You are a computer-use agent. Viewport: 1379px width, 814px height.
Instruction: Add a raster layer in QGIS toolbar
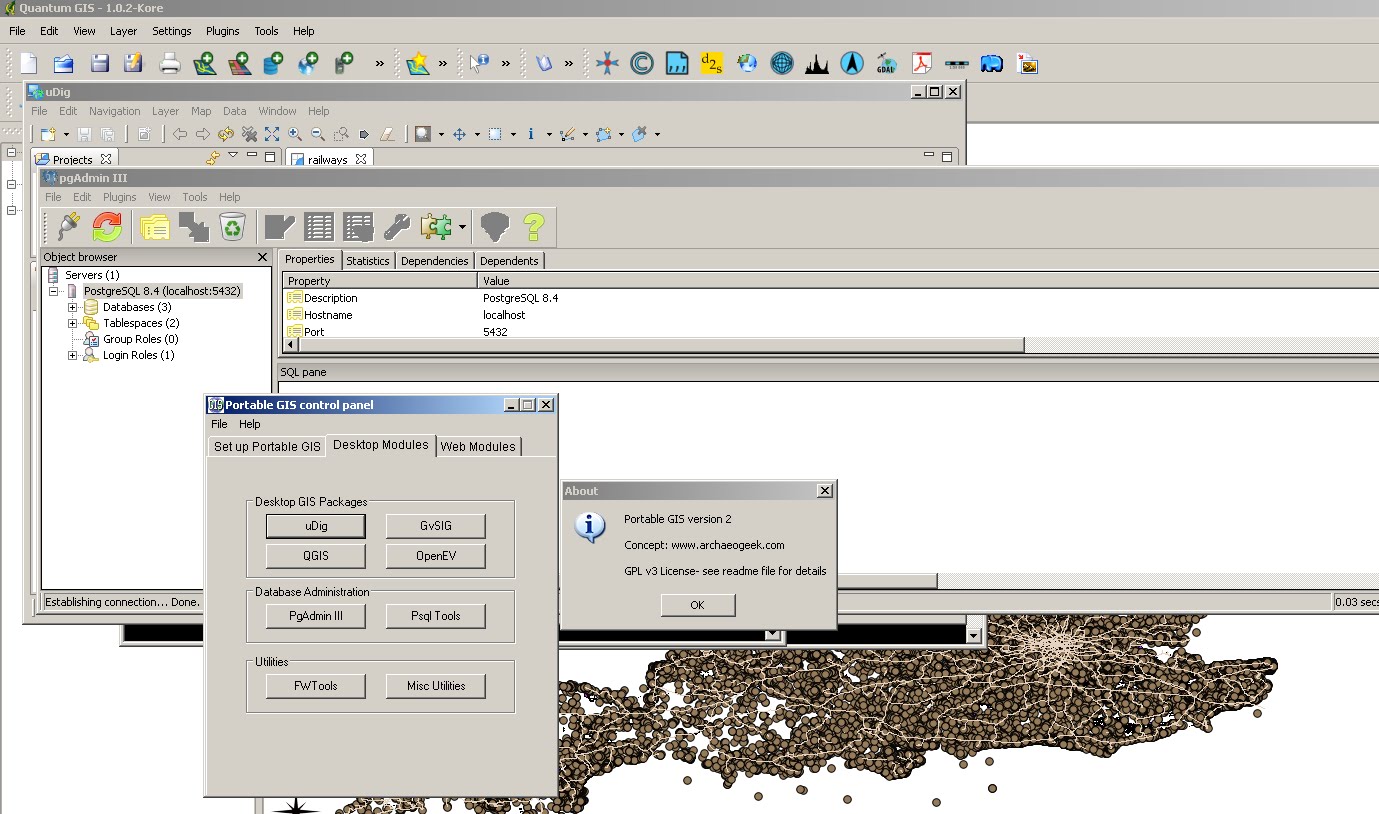(x=239, y=64)
